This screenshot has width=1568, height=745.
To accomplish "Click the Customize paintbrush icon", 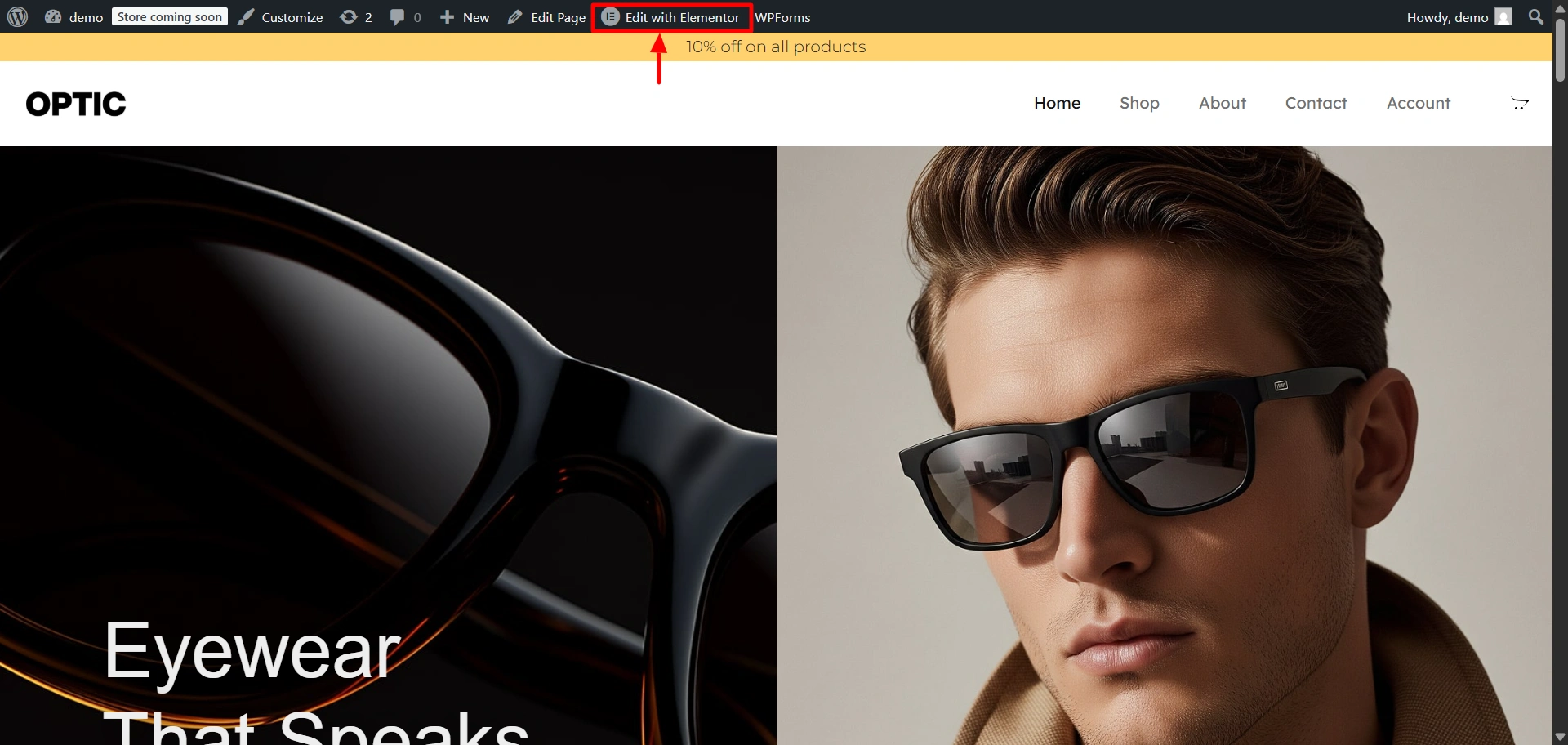I will [x=246, y=16].
